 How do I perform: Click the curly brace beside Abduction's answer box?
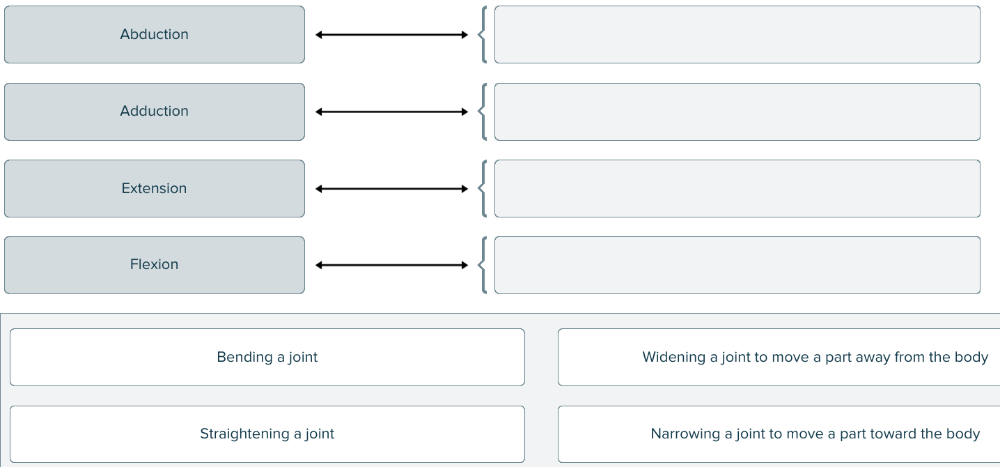pyautogui.click(x=483, y=35)
